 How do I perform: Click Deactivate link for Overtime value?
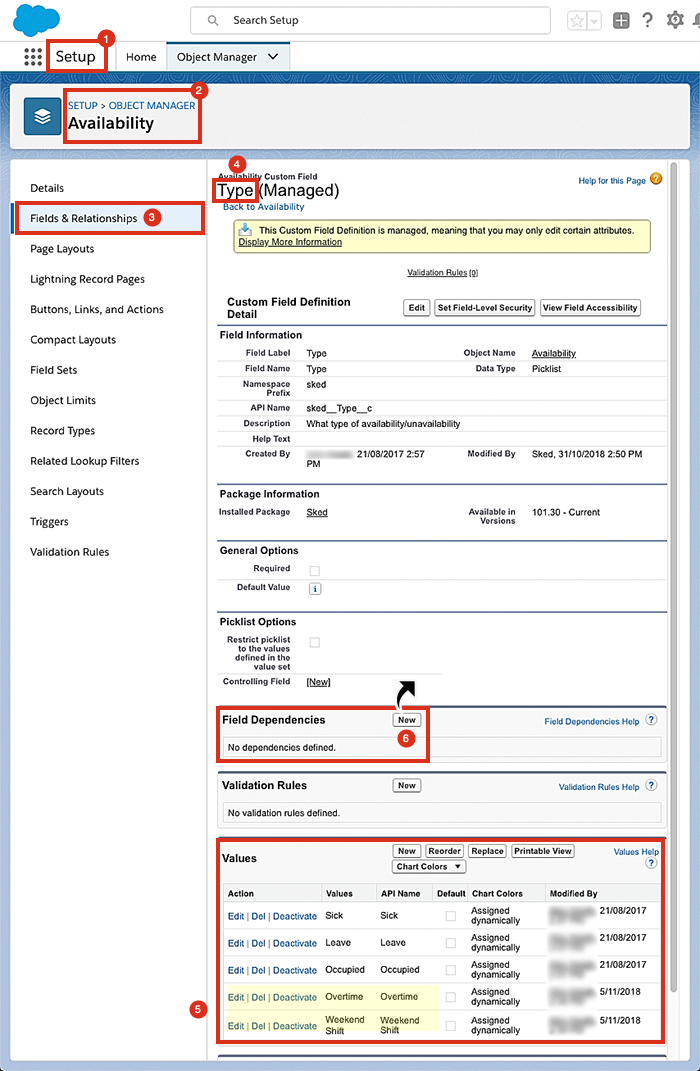click(x=295, y=997)
